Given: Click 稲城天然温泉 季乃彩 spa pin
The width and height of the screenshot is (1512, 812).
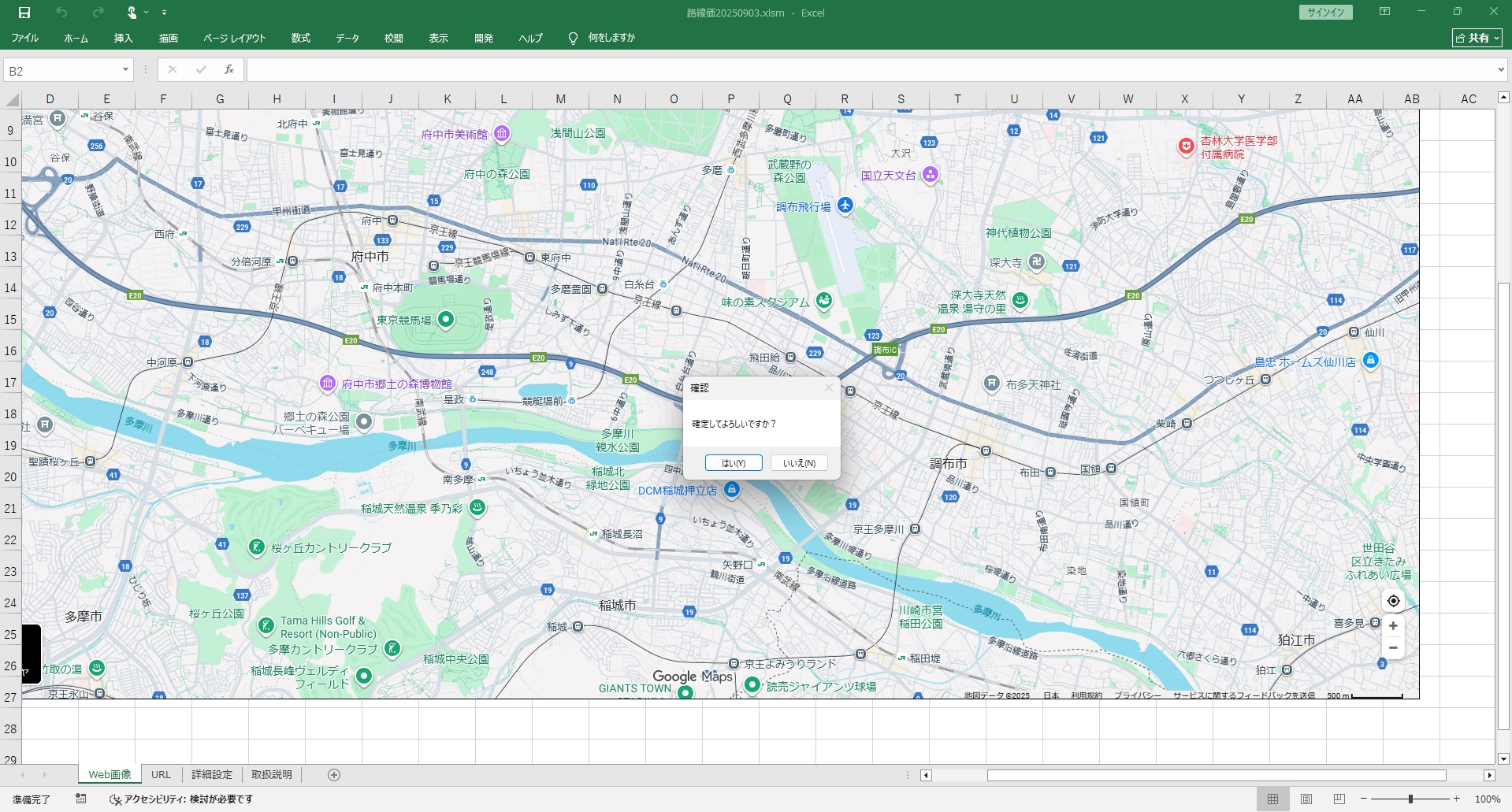Looking at the screenshot, I should point(477,507).
